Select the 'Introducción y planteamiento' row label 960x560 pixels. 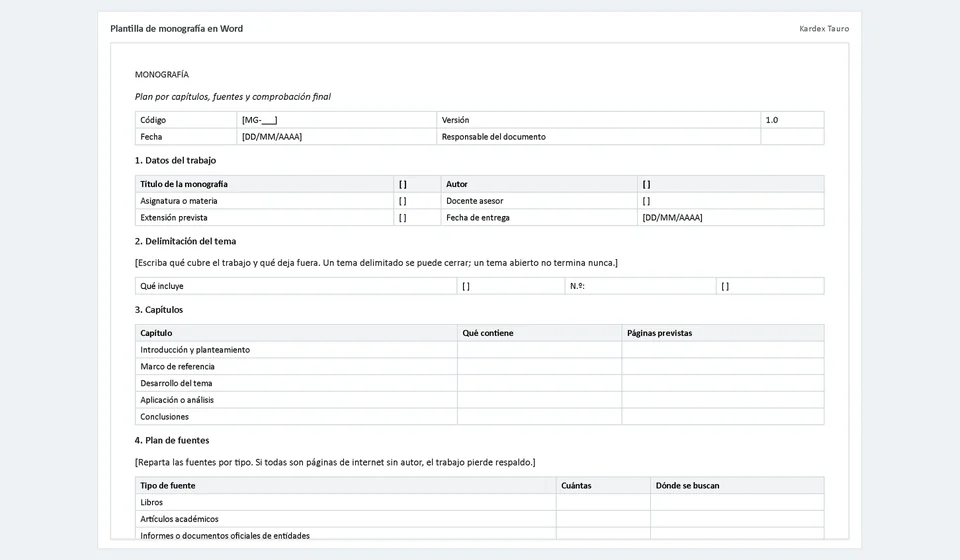195,350
